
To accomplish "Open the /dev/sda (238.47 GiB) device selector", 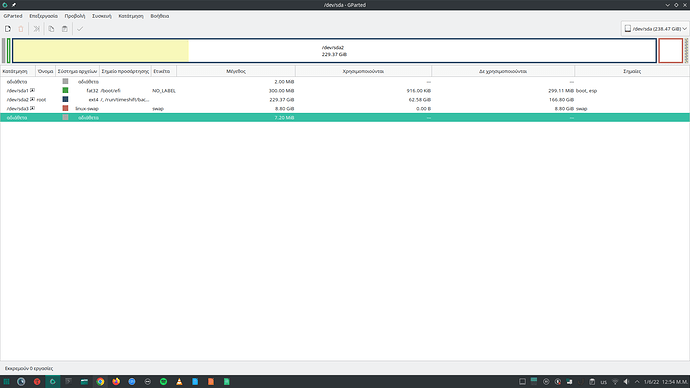I will tap(655, 29).
